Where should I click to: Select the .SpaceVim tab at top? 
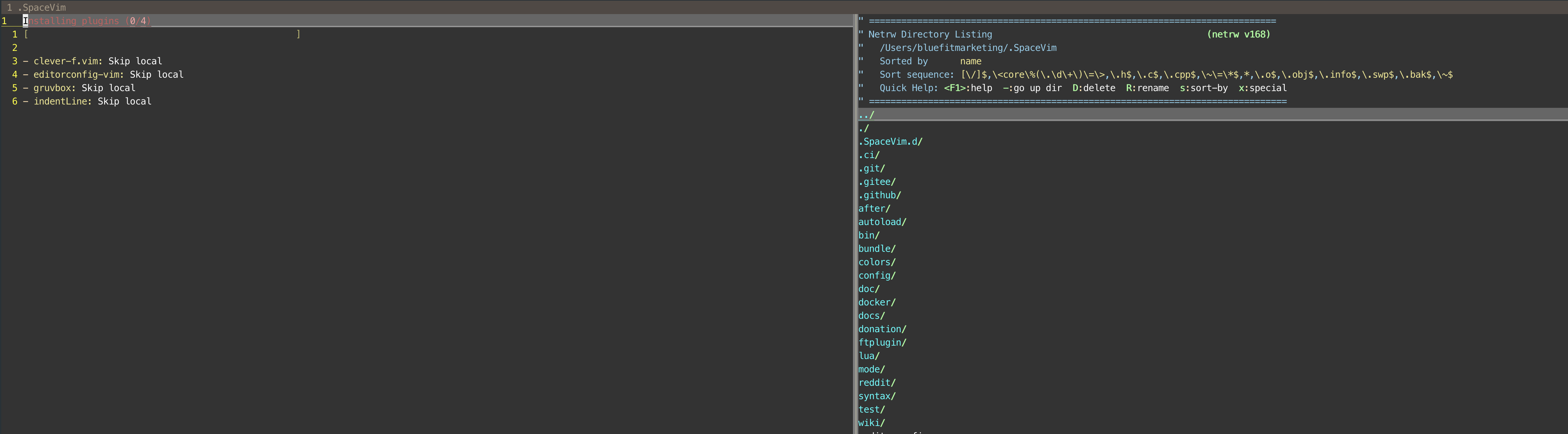tap(36, 7)
